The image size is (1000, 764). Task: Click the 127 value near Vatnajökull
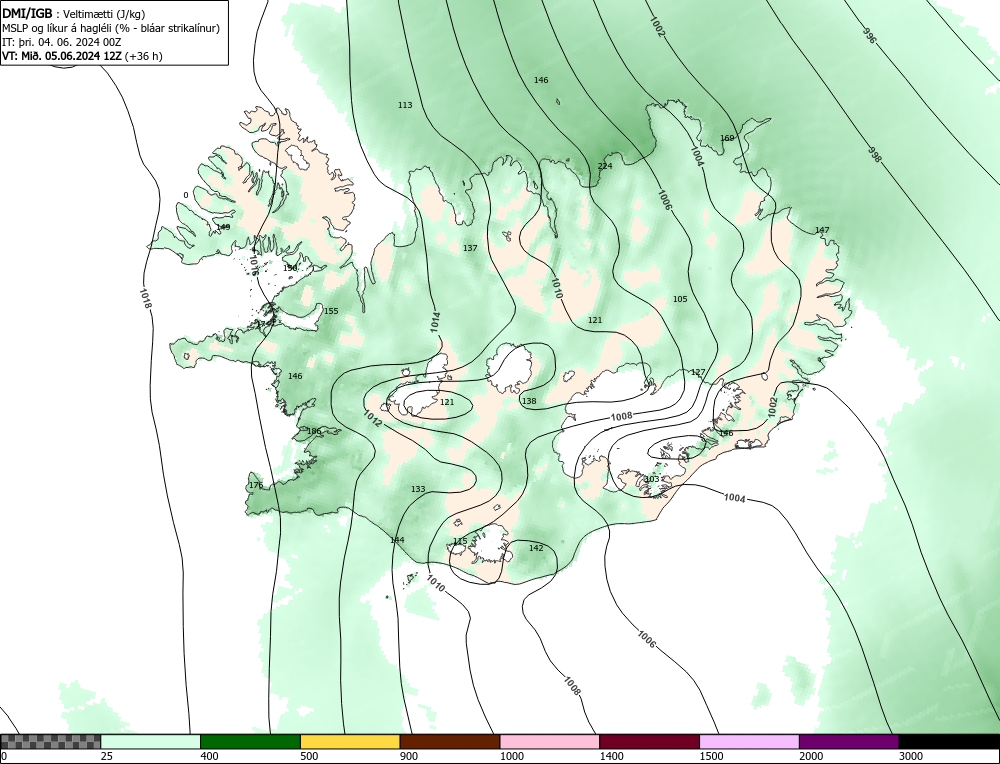pos(698,372)
